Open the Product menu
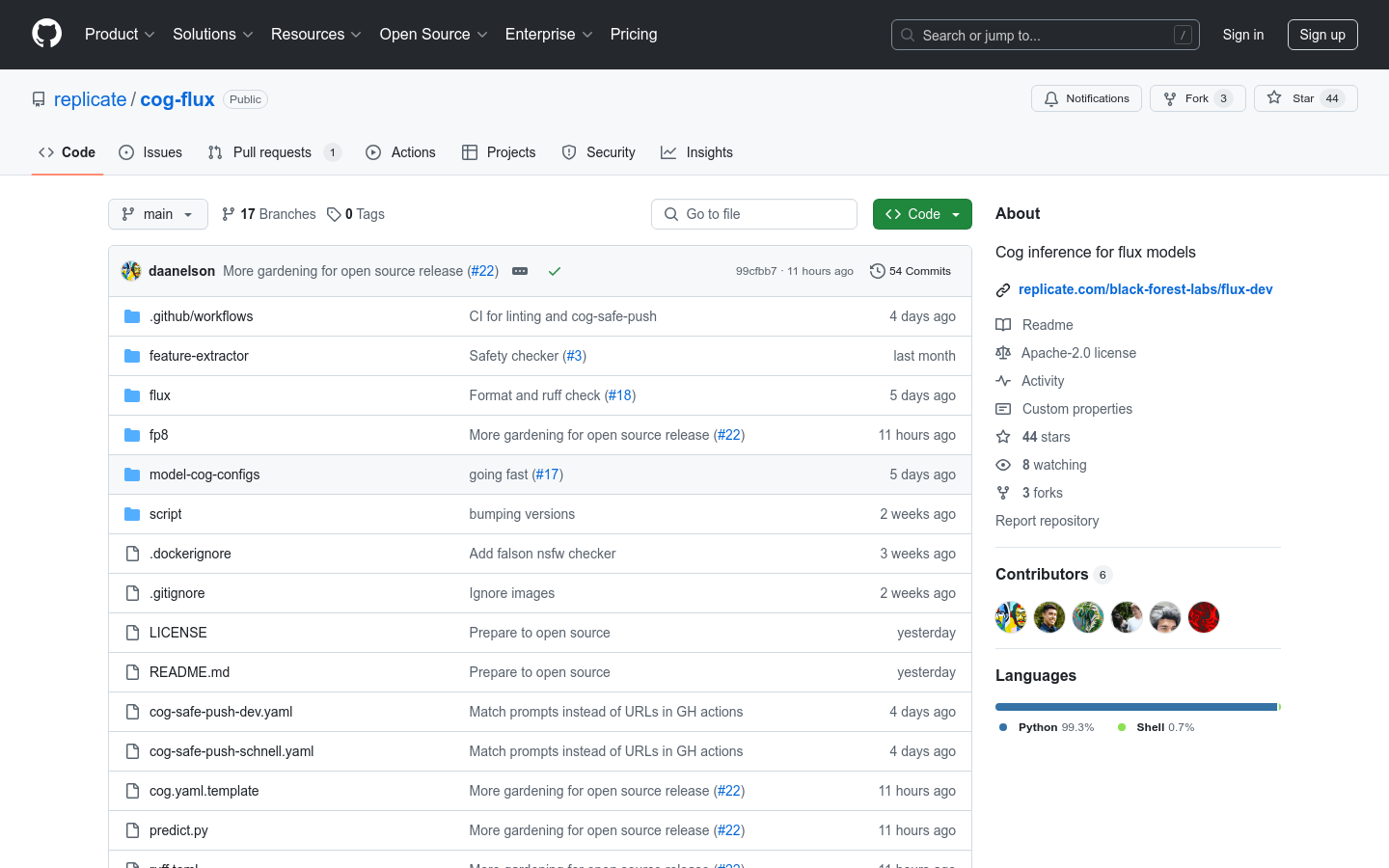 pos(120,35)
